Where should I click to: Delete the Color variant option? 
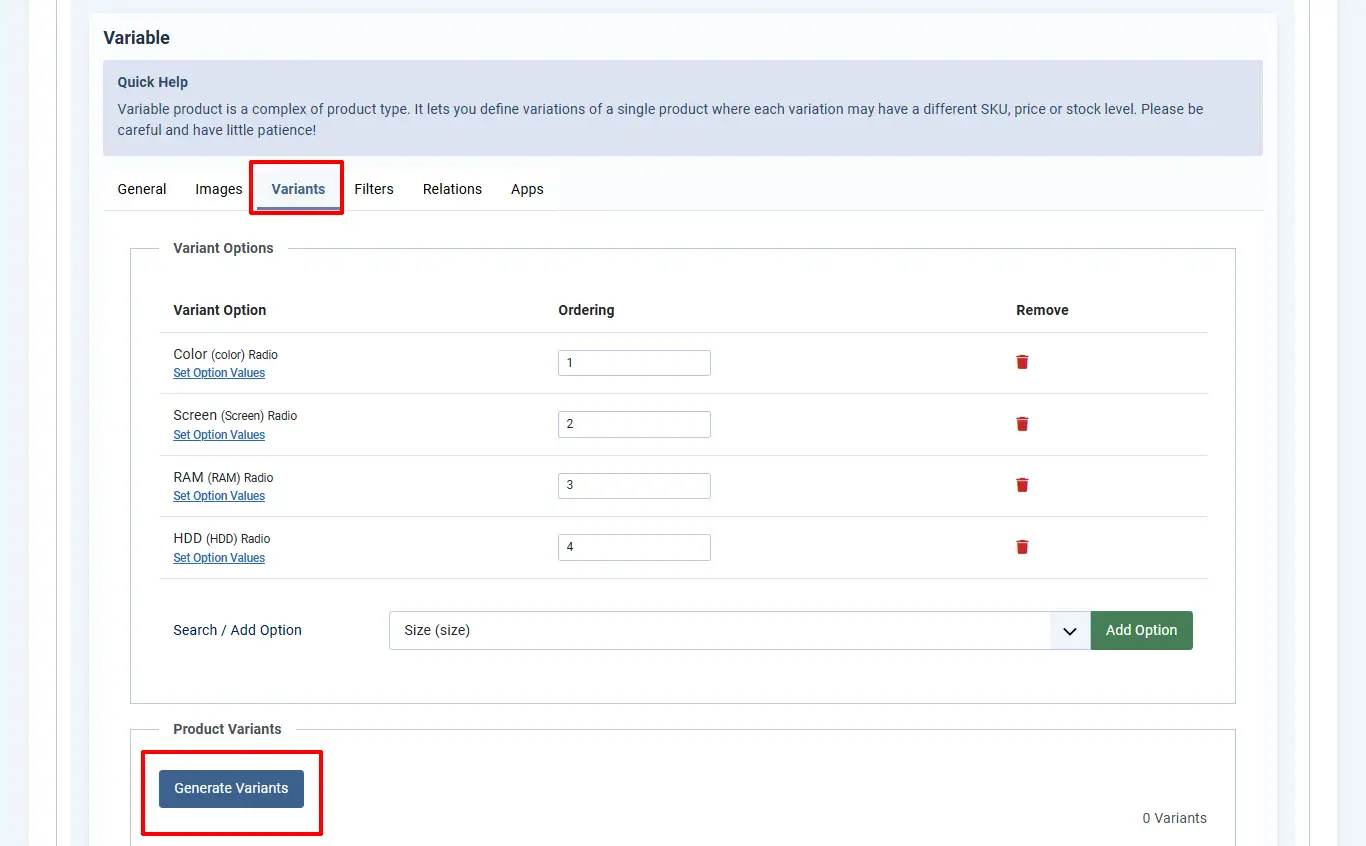1022,362
